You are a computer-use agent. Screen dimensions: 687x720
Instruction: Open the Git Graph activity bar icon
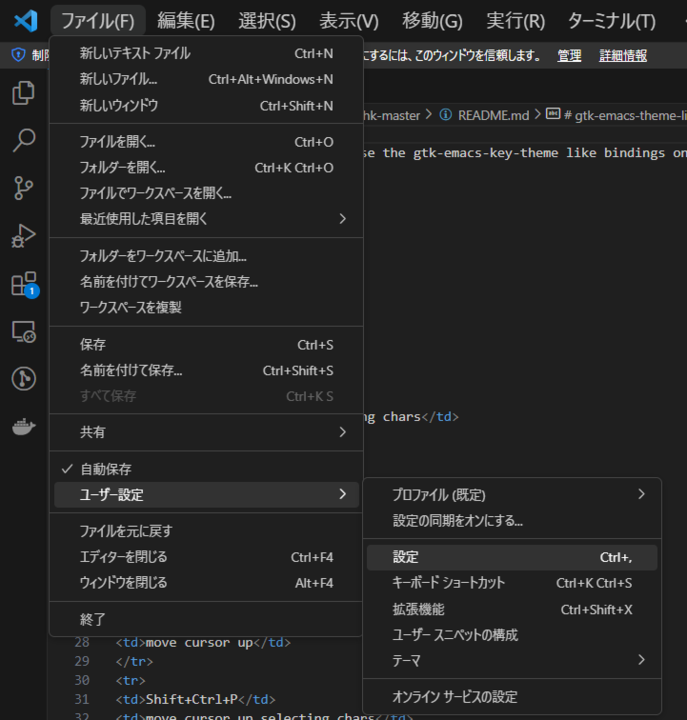(x=23, y=379)
